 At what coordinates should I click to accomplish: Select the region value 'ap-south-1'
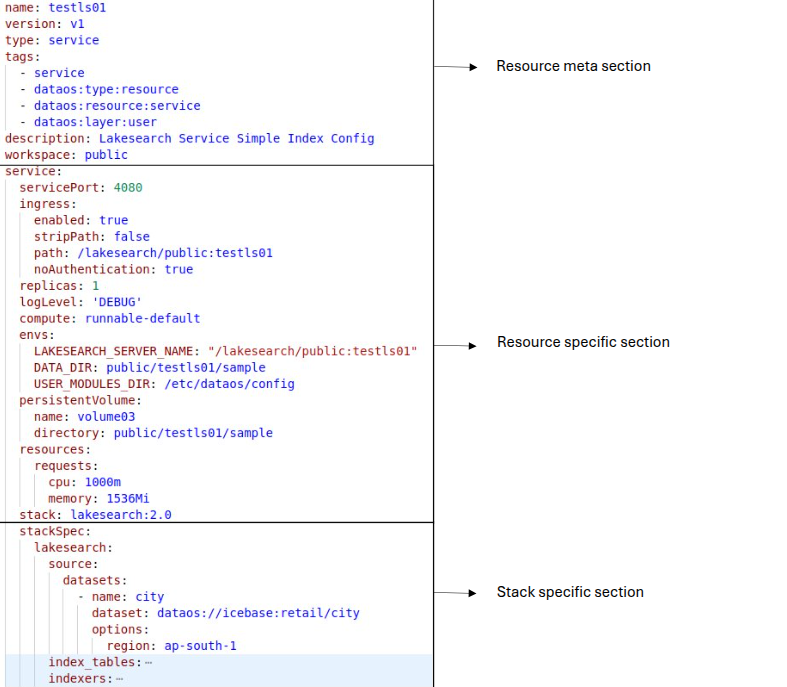pyautogui.click(x=200, y=646)
